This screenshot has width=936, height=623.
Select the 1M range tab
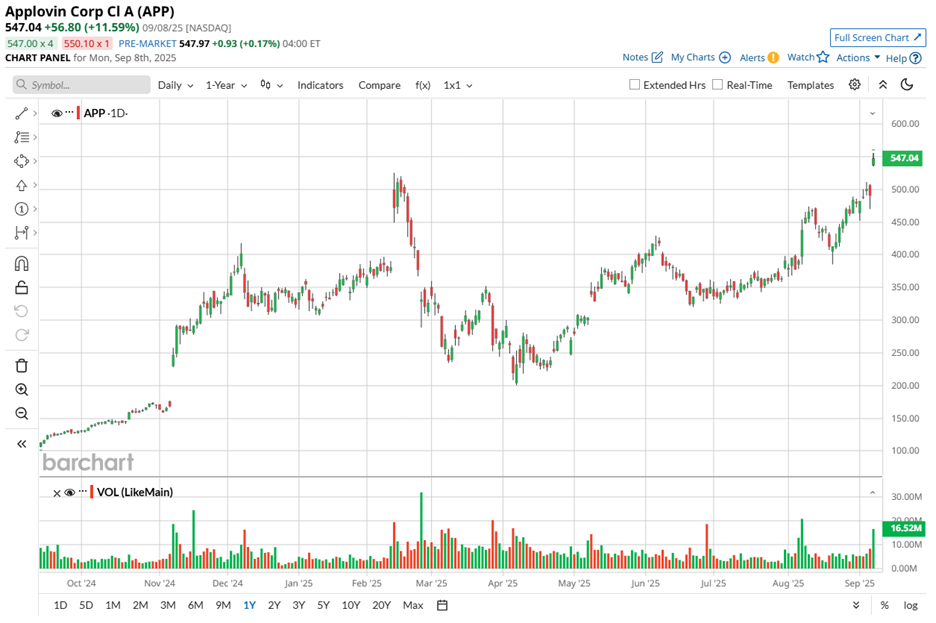tap(113, 606)
